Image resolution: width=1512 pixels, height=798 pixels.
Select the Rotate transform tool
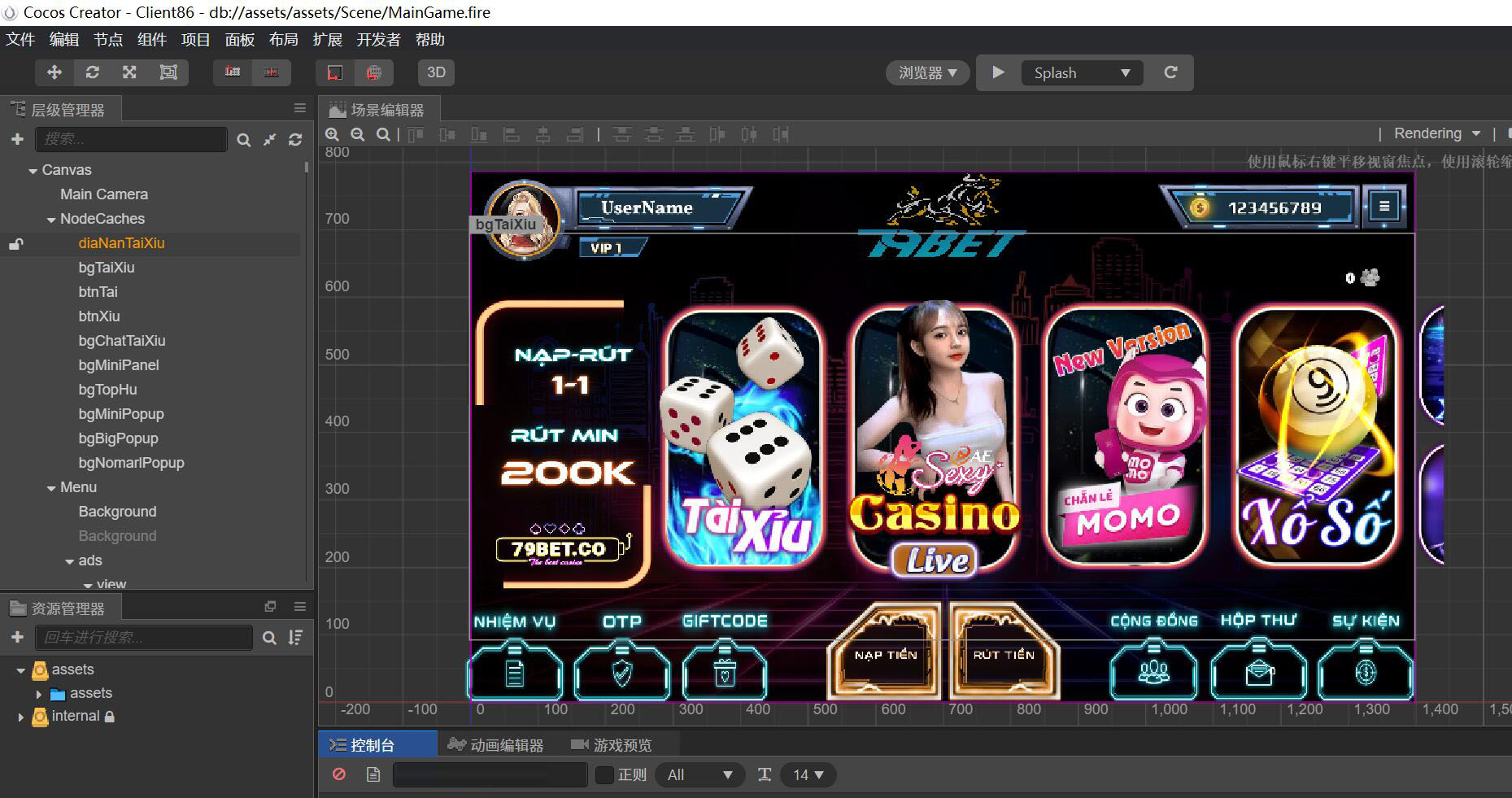[x=92, y=72]
